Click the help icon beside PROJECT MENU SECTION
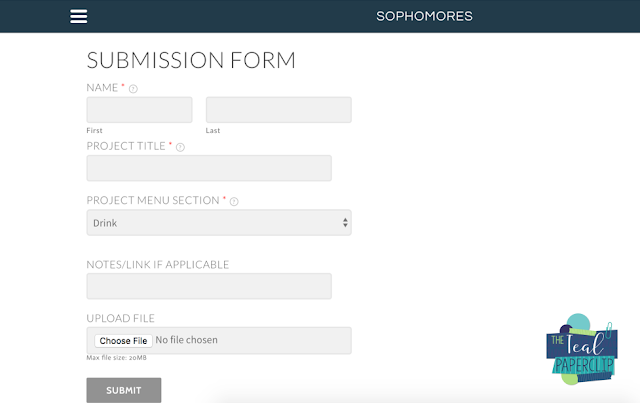Viewport: 640px width, 403px height. coord(234,201)
